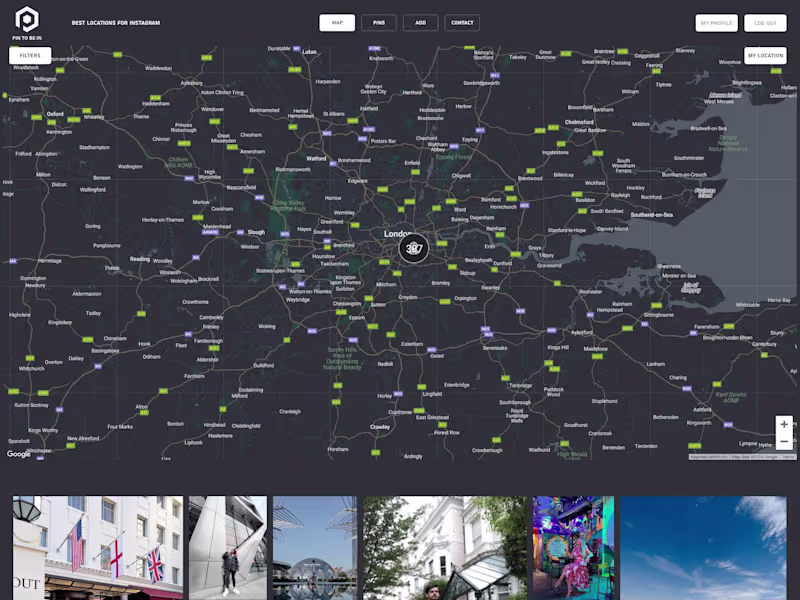Image resolution: width=800 pixels, height=600 pixels.
Task: Open the glass dome reflection photo
Action: tap(315, 548)
